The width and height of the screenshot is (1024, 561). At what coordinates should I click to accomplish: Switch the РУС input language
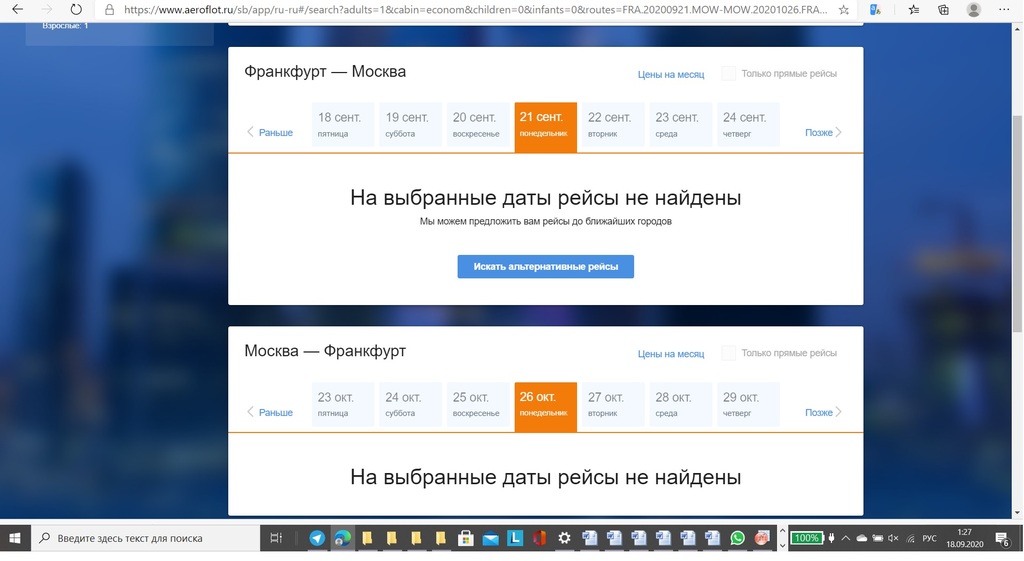click(x=929, y=538)
